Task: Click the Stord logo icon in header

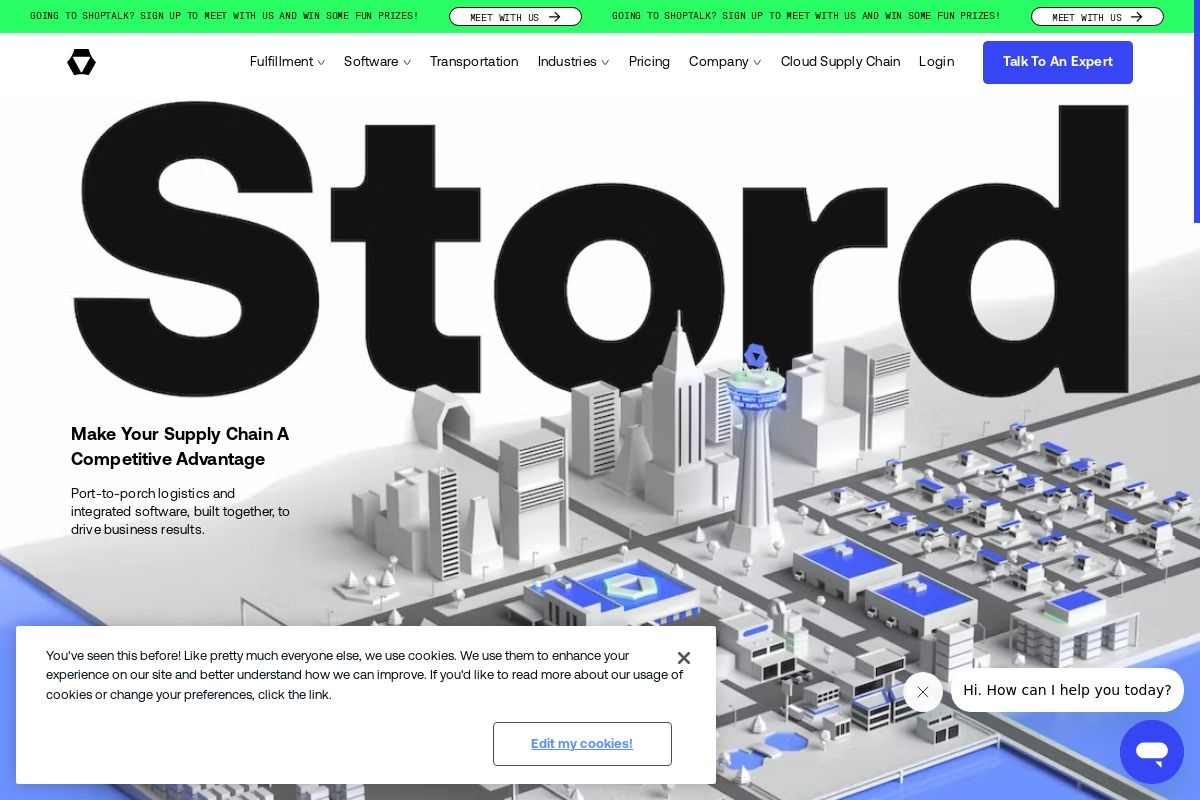Action: pos(81,62)
